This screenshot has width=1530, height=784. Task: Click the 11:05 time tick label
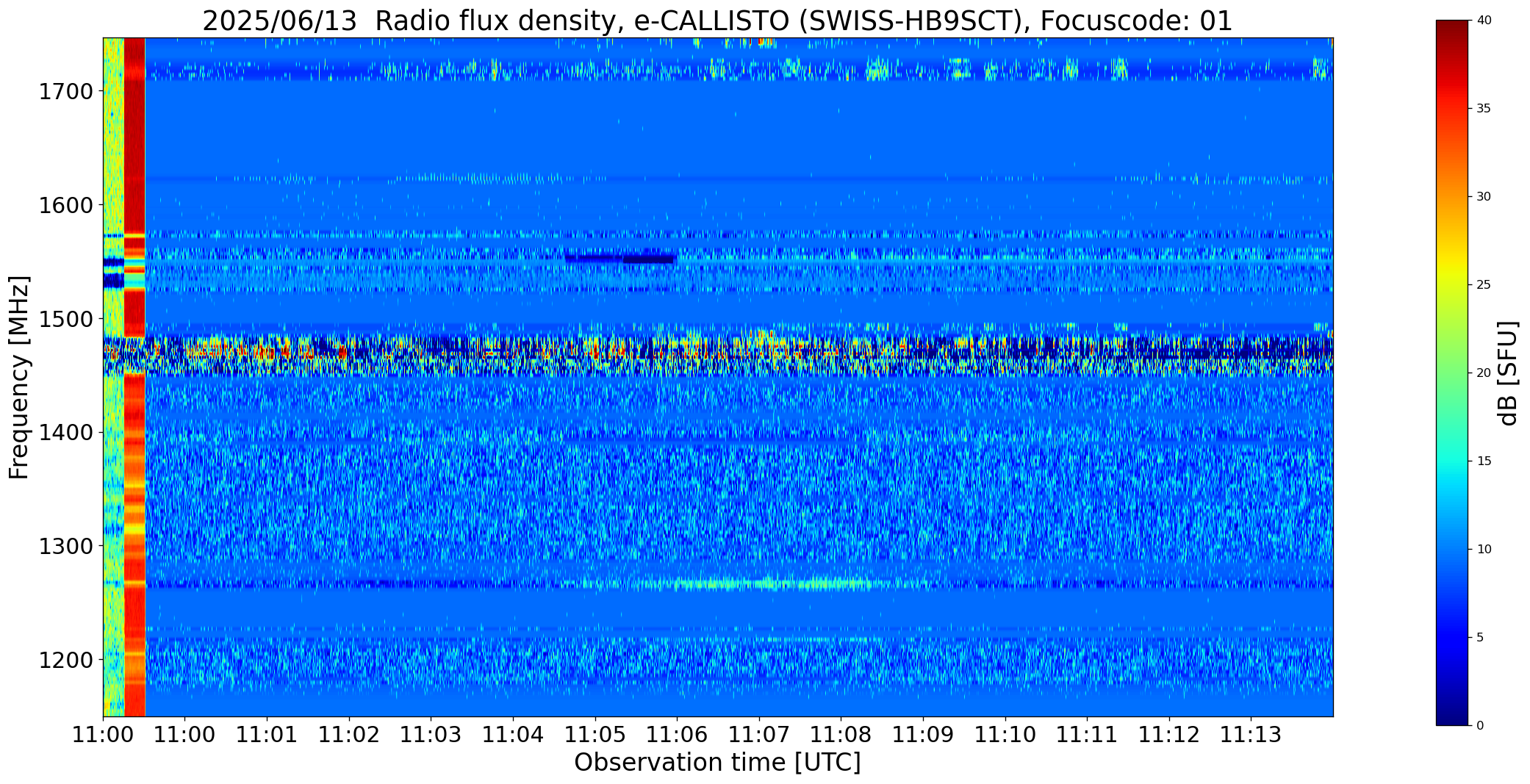(595, 735)
